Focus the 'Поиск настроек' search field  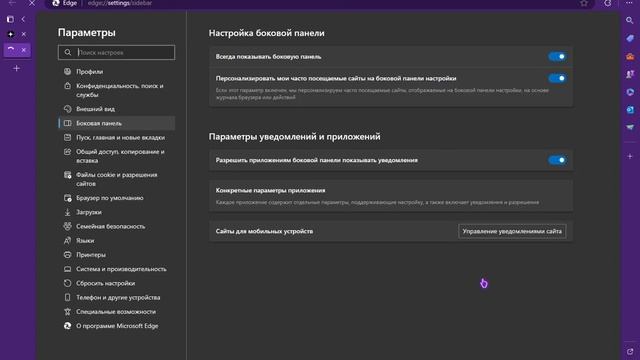[x=116, y=52]
